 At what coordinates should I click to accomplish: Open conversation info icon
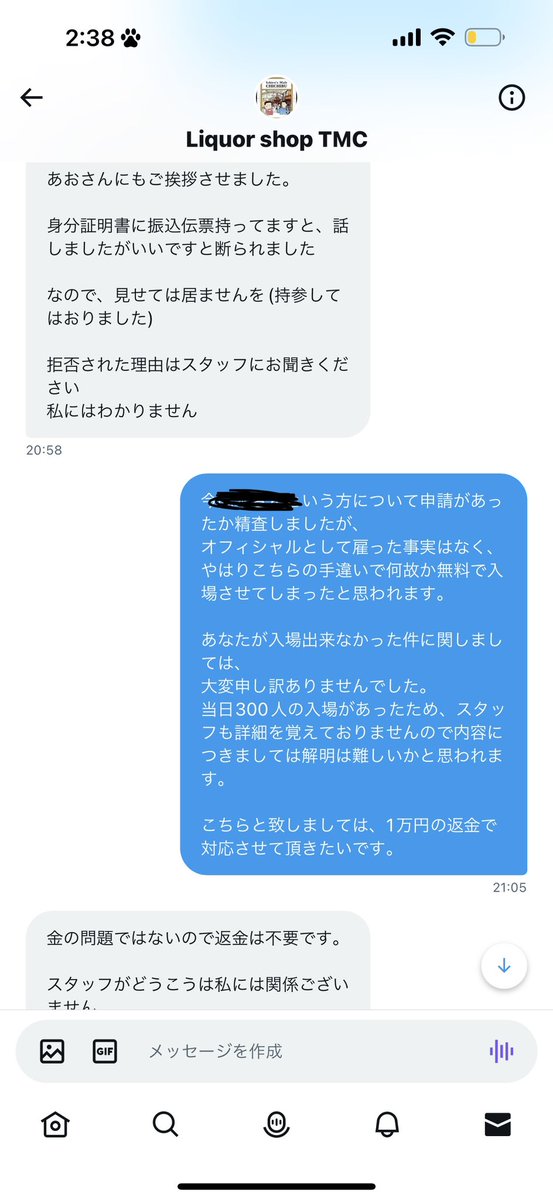pos(511,97)
